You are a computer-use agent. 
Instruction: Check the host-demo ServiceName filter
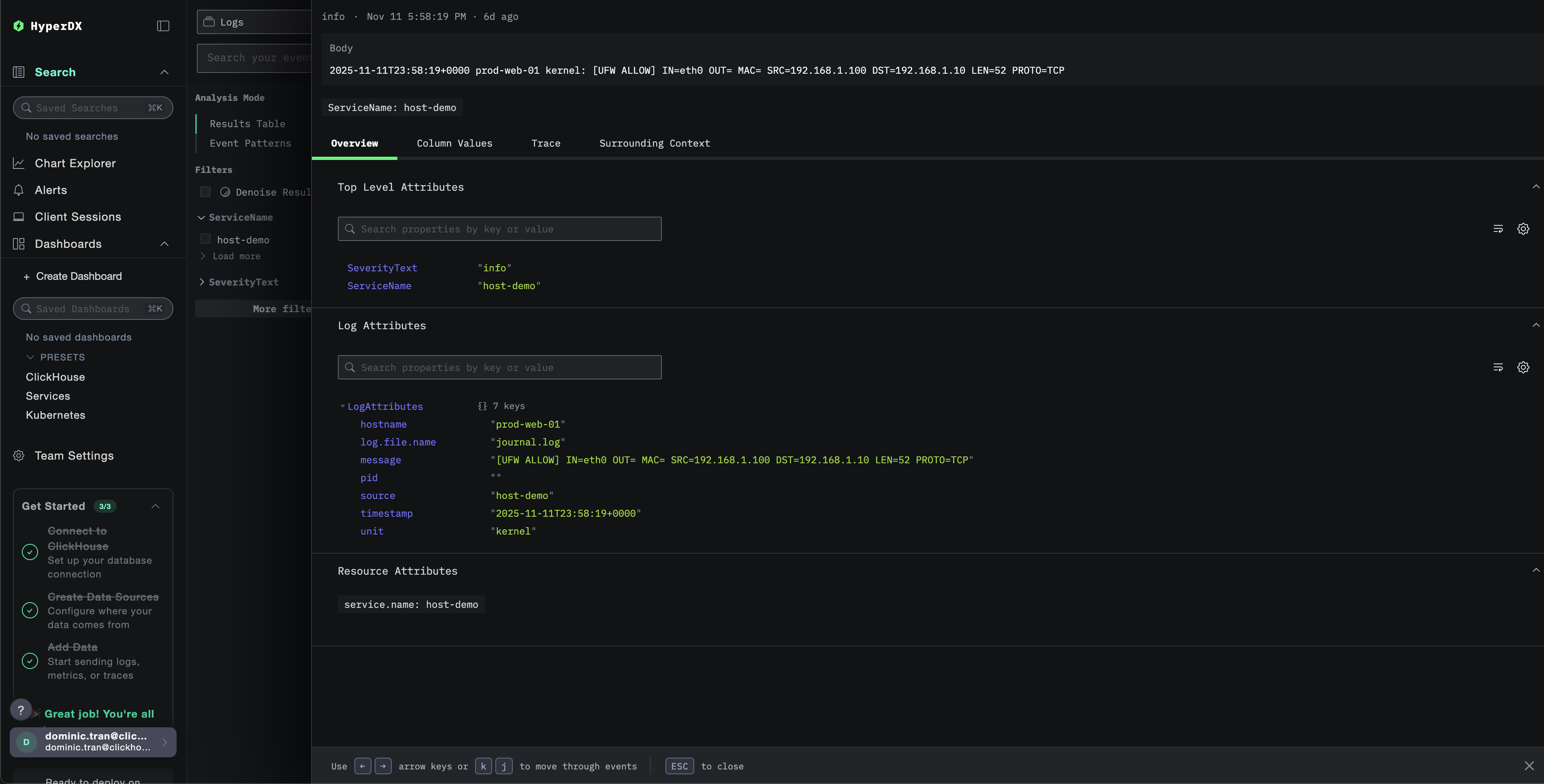click(x=206, y=239)
